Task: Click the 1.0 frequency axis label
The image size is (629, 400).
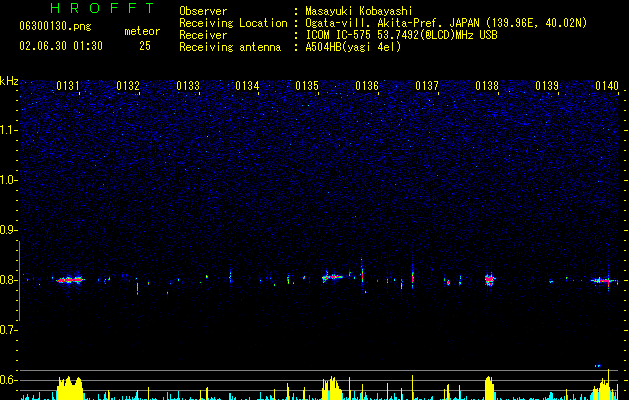Action: point(8,180)
